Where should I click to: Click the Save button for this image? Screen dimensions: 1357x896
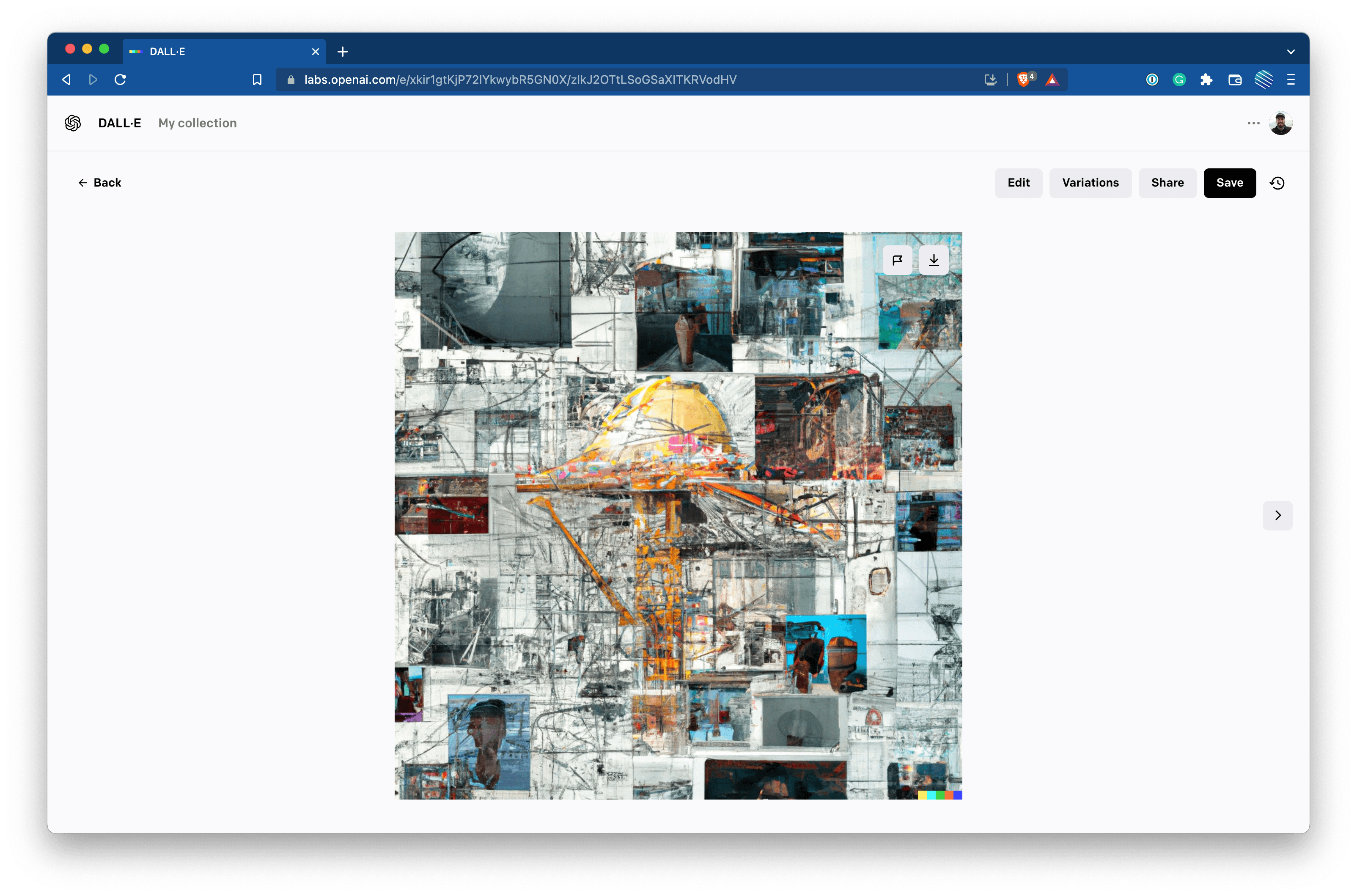[x=1229, y=182]
